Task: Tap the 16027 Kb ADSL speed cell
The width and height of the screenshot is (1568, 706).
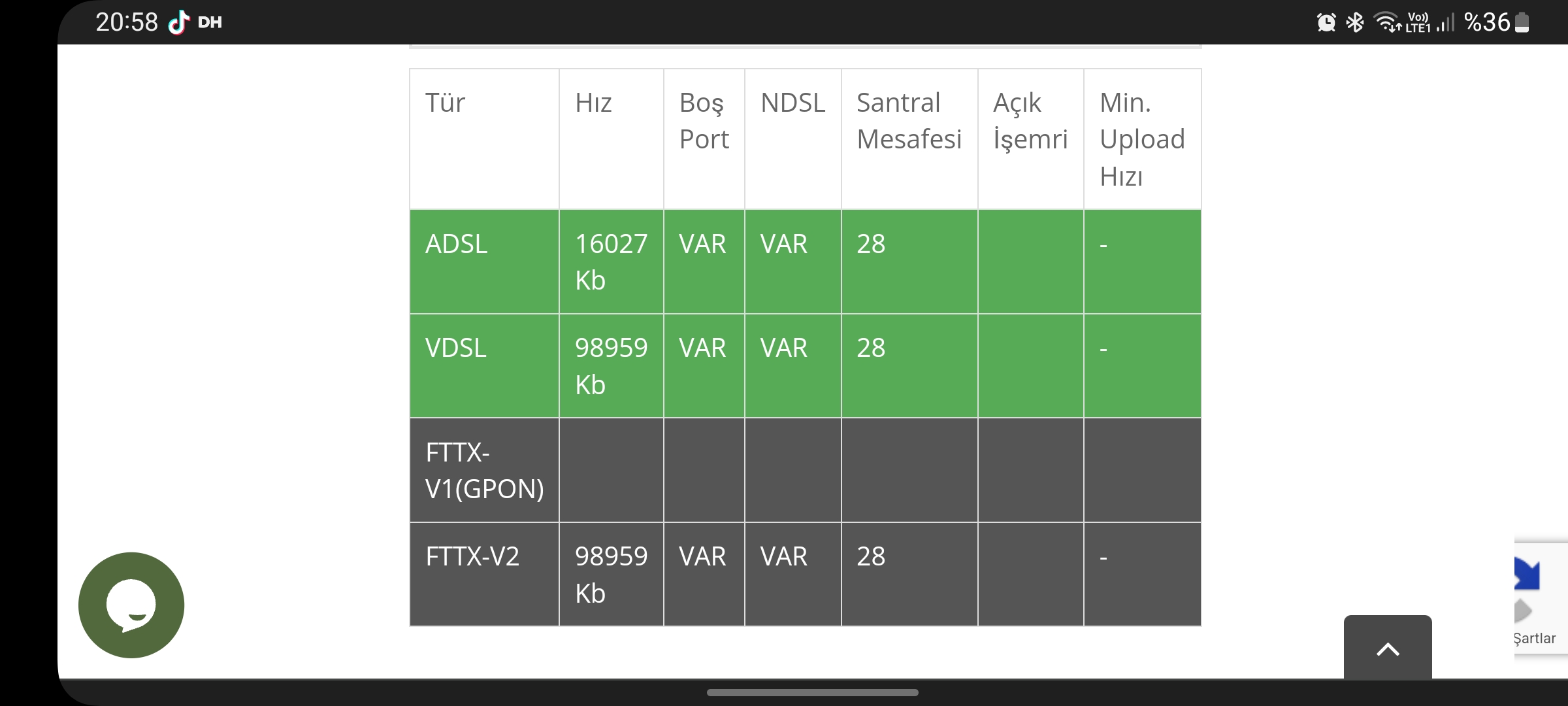Action: (612, 261)
